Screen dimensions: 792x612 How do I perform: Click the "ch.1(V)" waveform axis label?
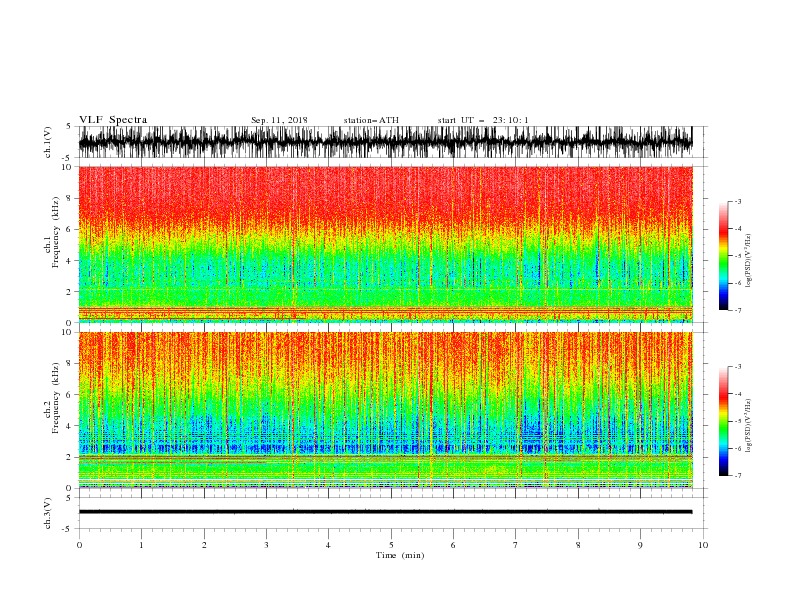coord(47,142)
